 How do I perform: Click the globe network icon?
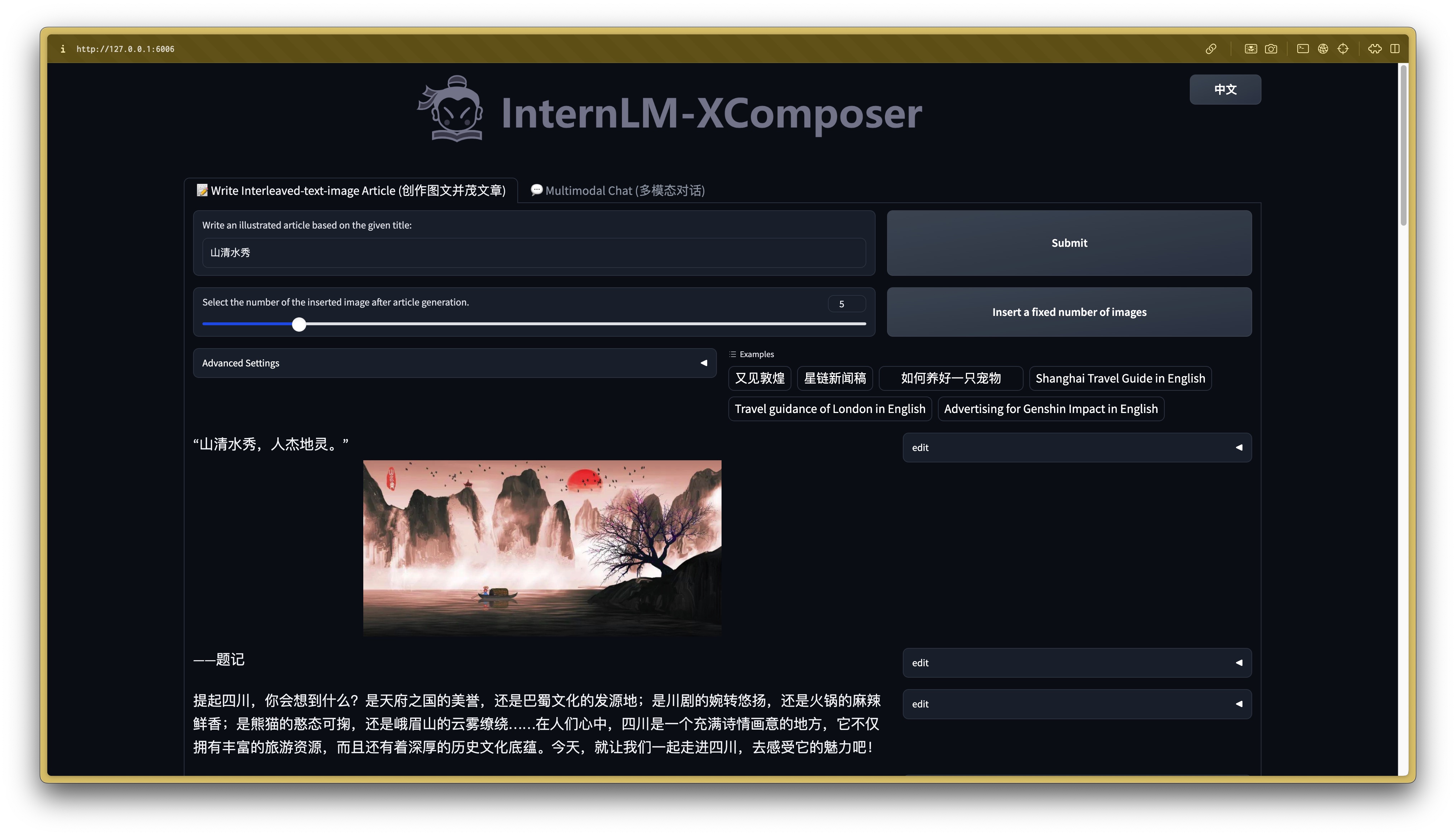[1323, 49]
